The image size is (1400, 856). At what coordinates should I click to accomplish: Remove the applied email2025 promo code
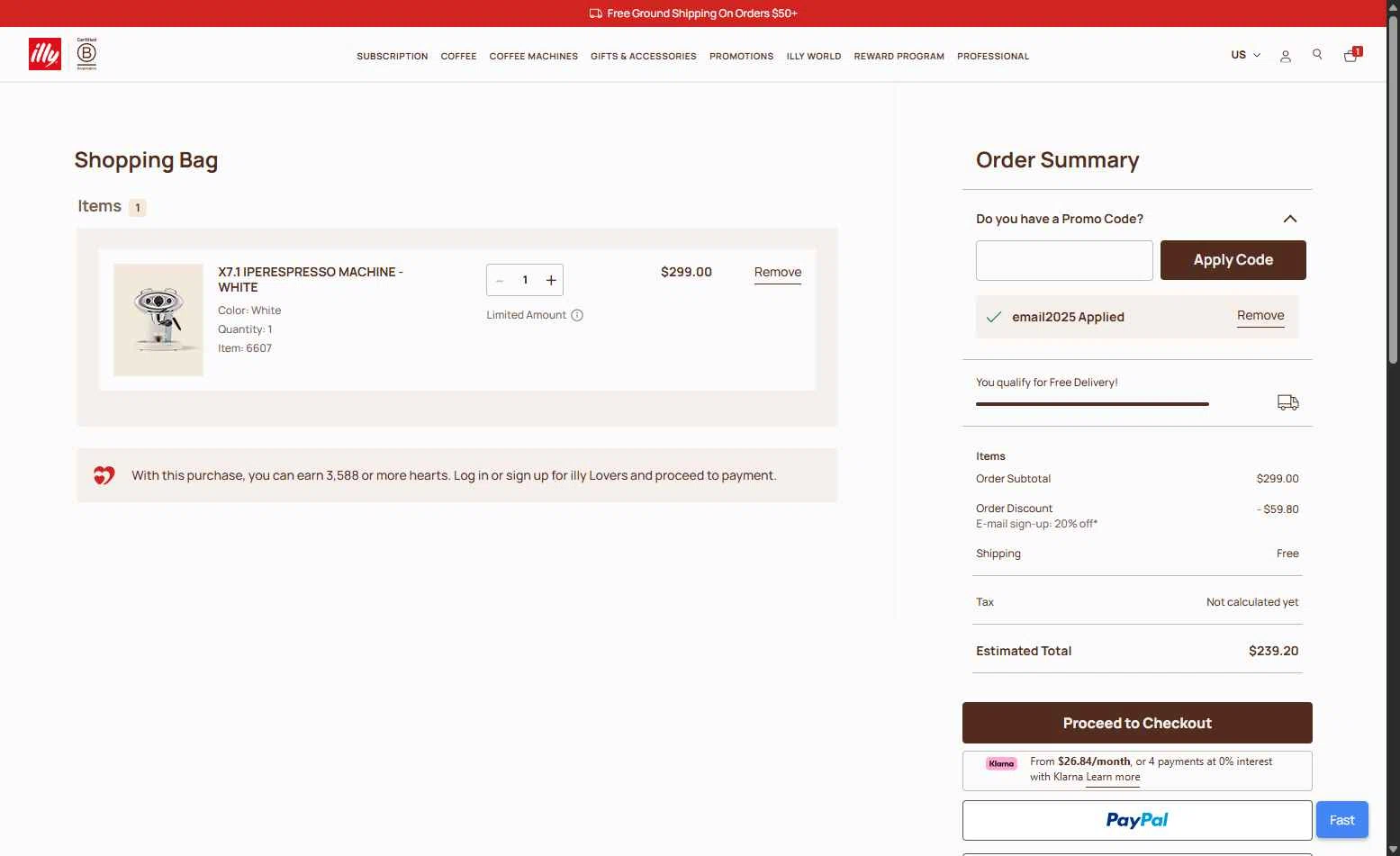pos(1260,316)
